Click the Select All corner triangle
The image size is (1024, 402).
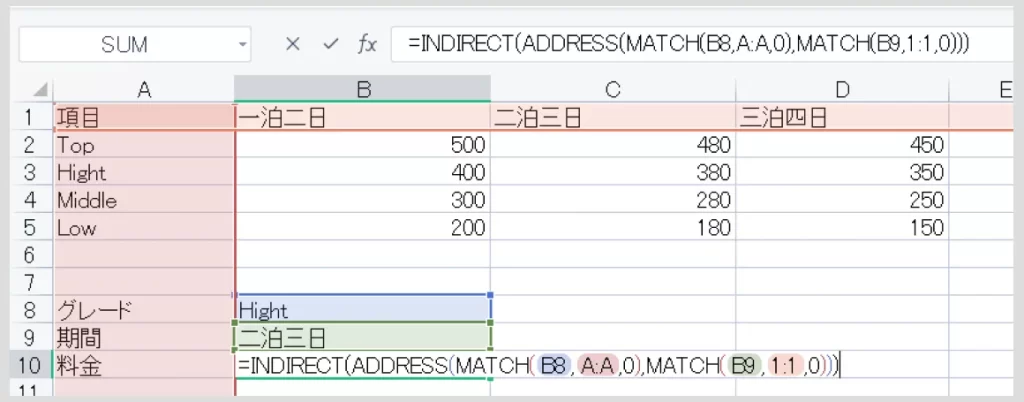pos(39,90)
